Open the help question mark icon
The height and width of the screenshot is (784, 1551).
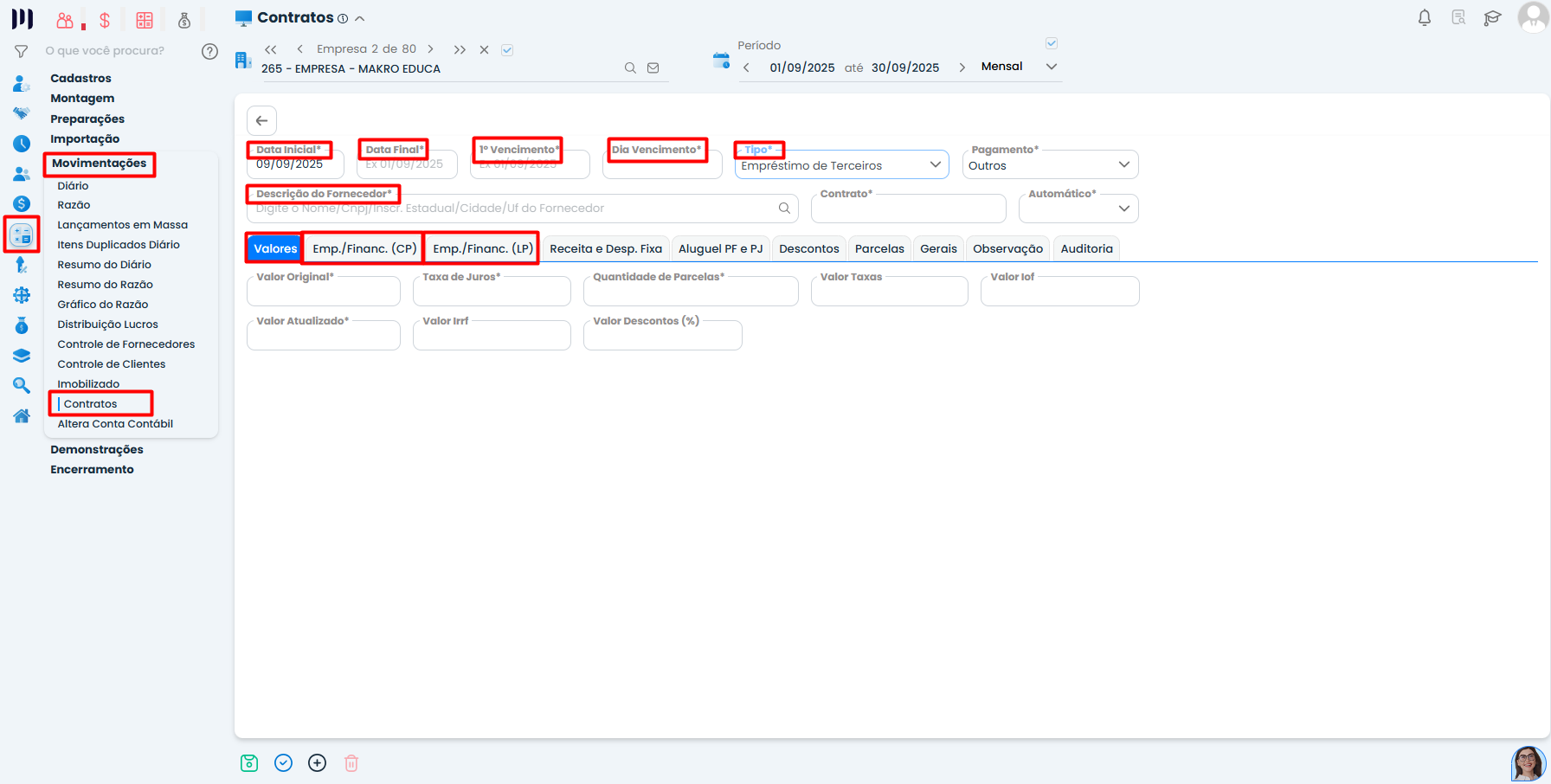tap(209, 51)
